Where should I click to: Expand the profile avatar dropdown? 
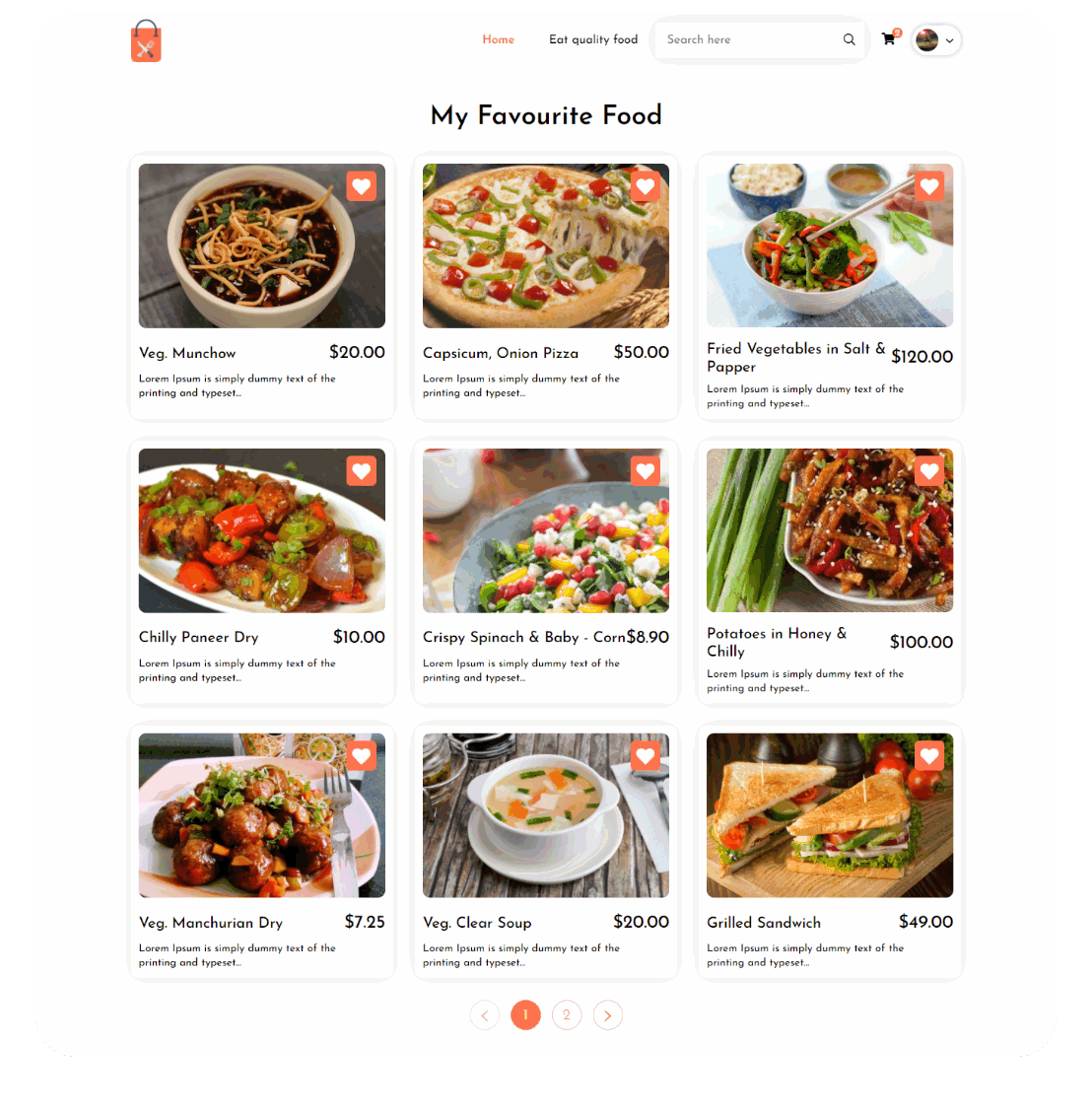tap(936, 39)
